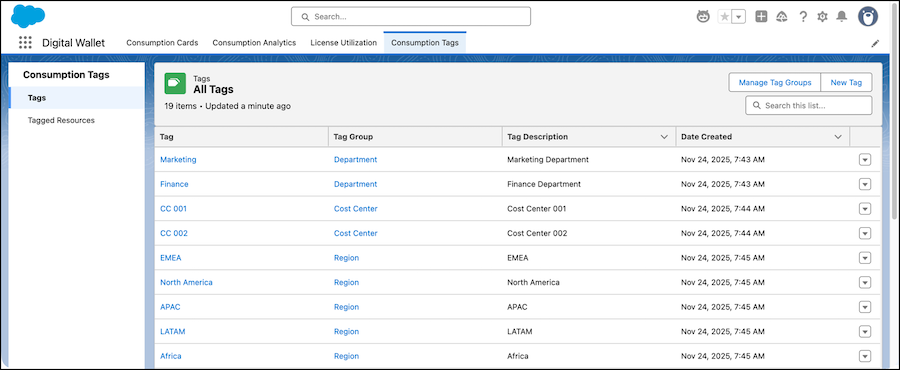Focus the Search this list field

click(x=809, y=106)
